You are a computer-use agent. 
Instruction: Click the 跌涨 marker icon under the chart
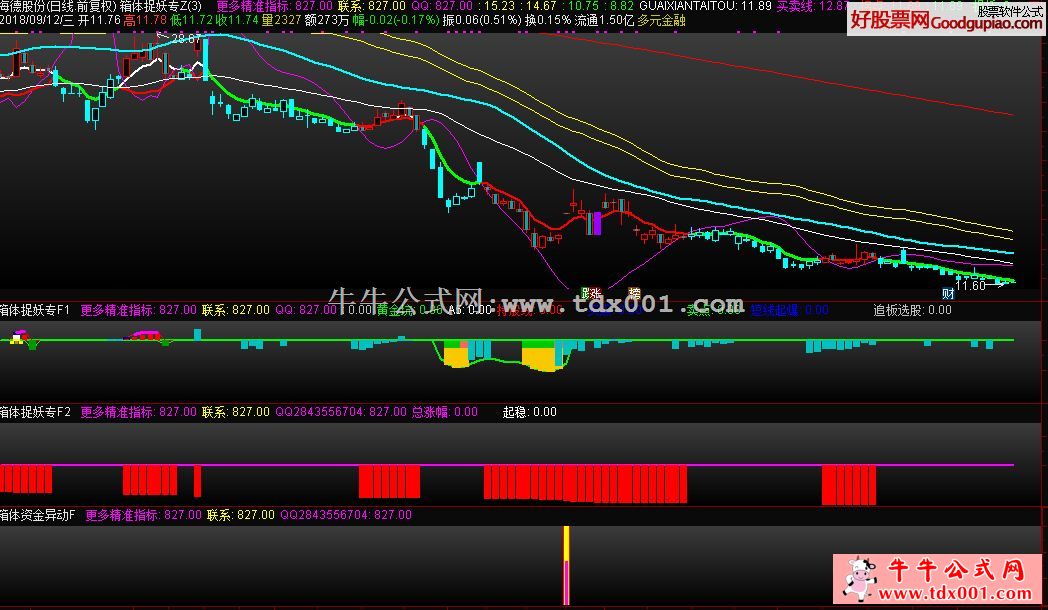(591, 293)
